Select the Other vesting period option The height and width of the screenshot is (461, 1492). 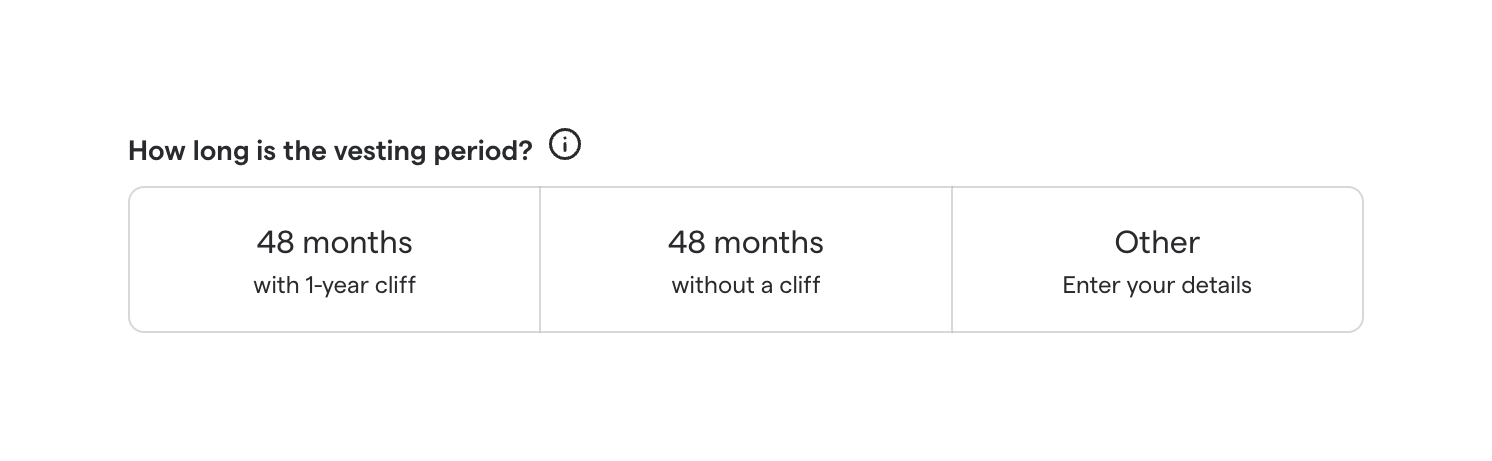coord(1157,260)
